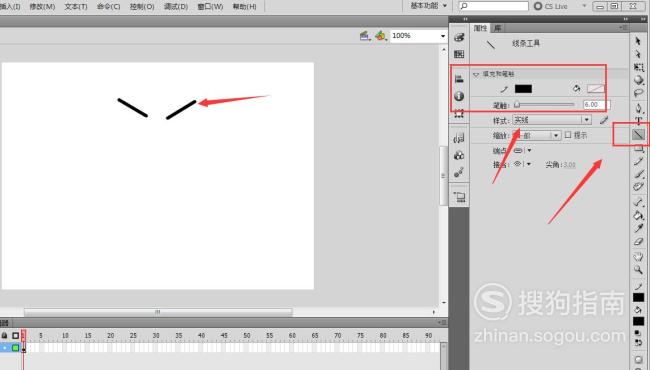Click the Edit Symbols icon above stage
This screenshot has width=650, height=370.
click(381, 36)
